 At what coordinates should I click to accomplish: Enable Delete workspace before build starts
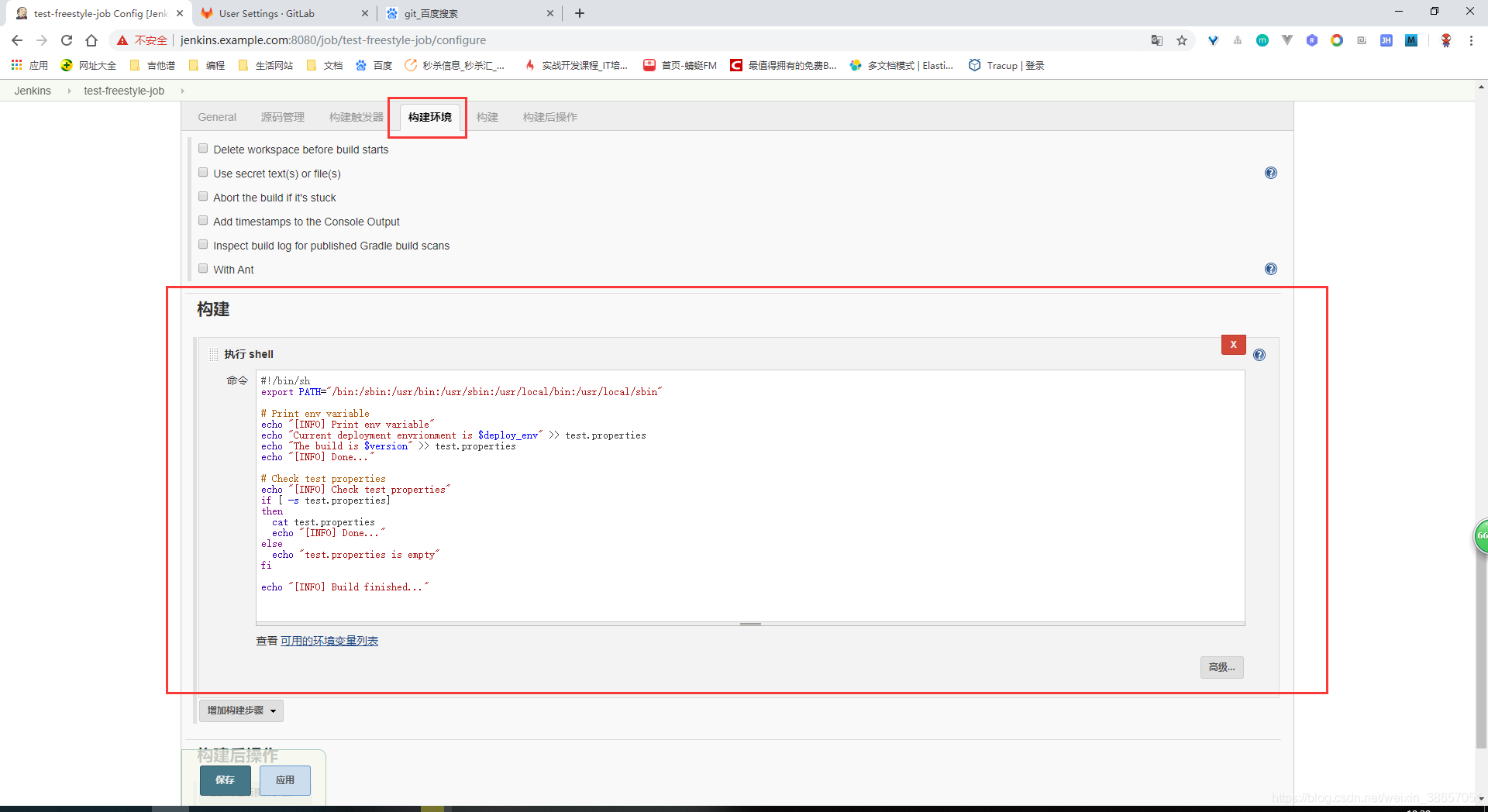tap(203, 148)
